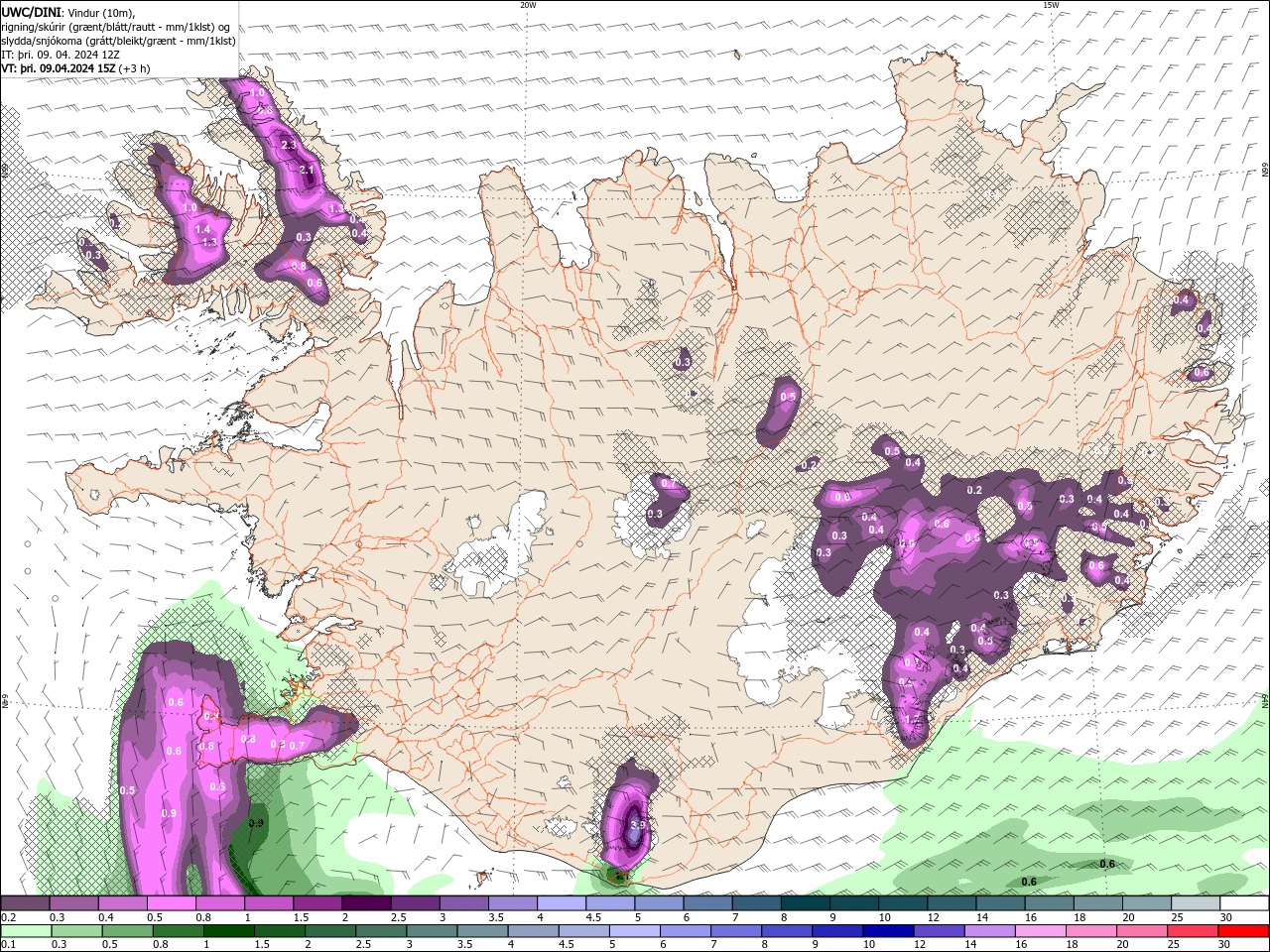The image size is (1270, 952).
Task: Click the 2.1 snowfall value in the Westfjords
Action: [x=307, y=171]
